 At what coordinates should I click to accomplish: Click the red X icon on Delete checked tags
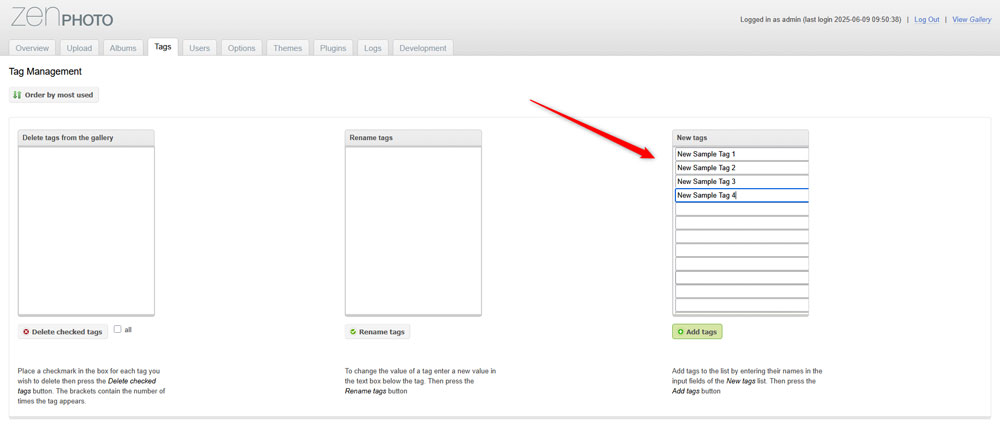pos(26,332)
